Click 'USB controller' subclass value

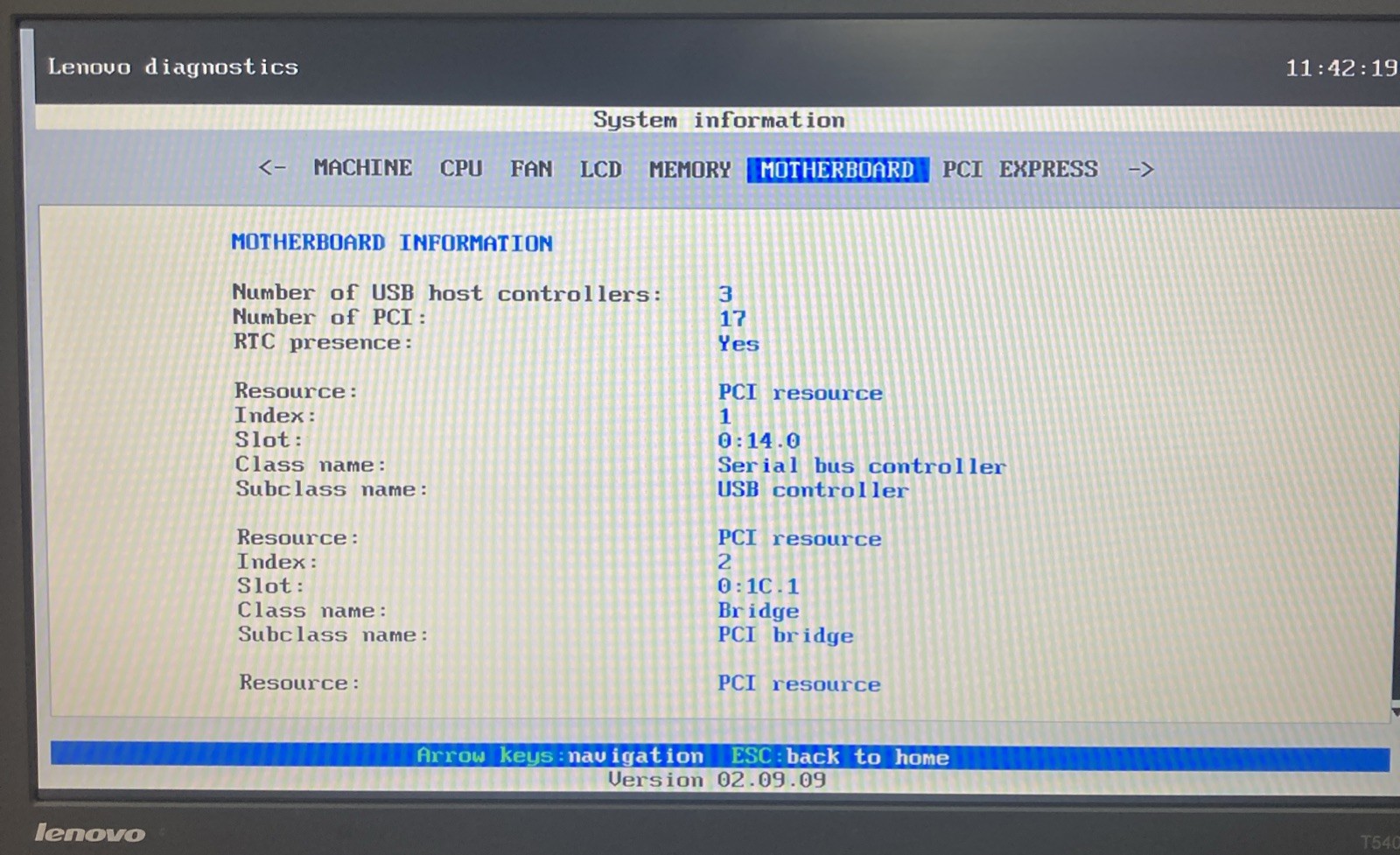tap(813, 490)
